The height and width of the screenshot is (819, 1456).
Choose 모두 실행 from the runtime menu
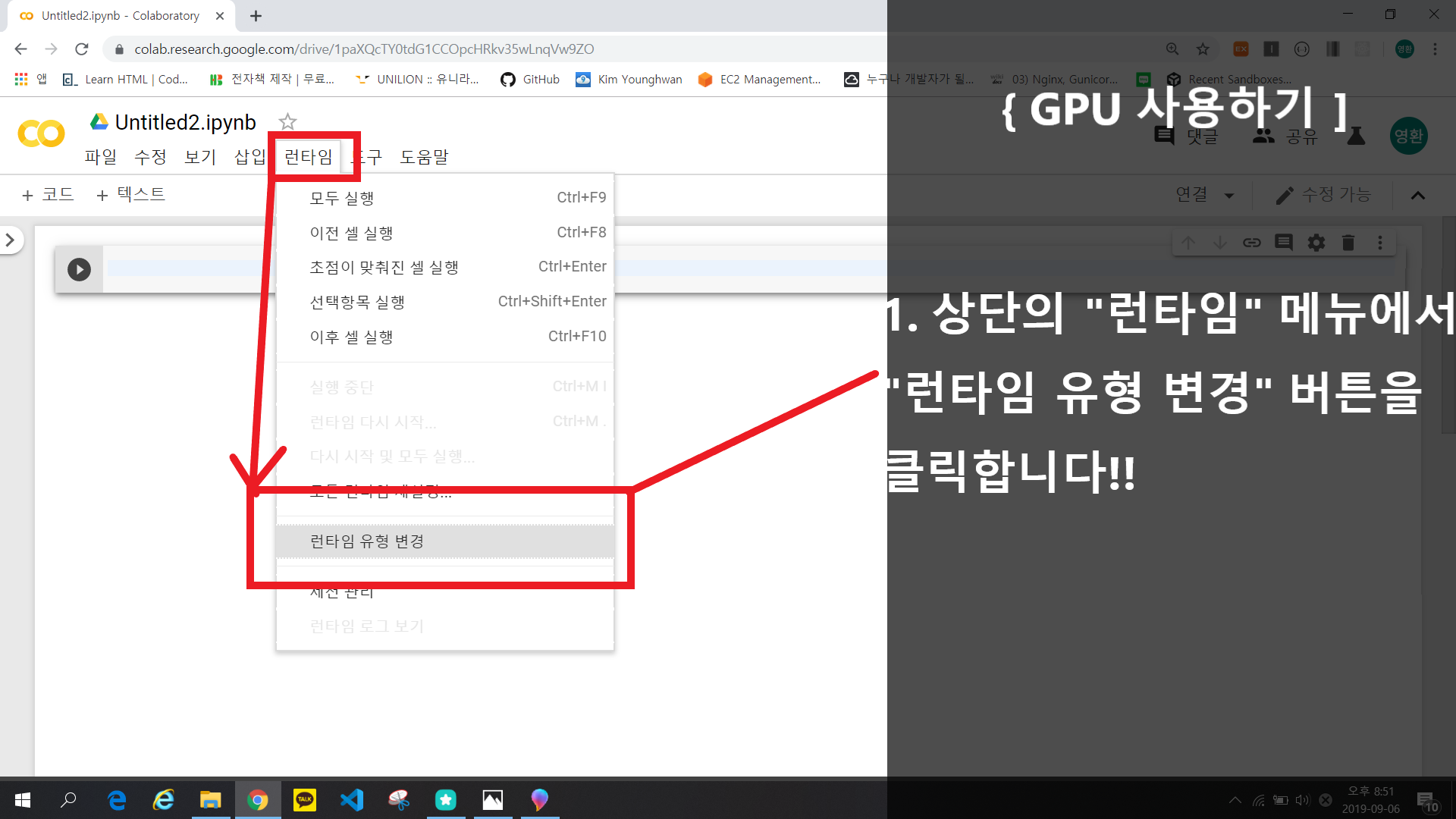(342, 198)
